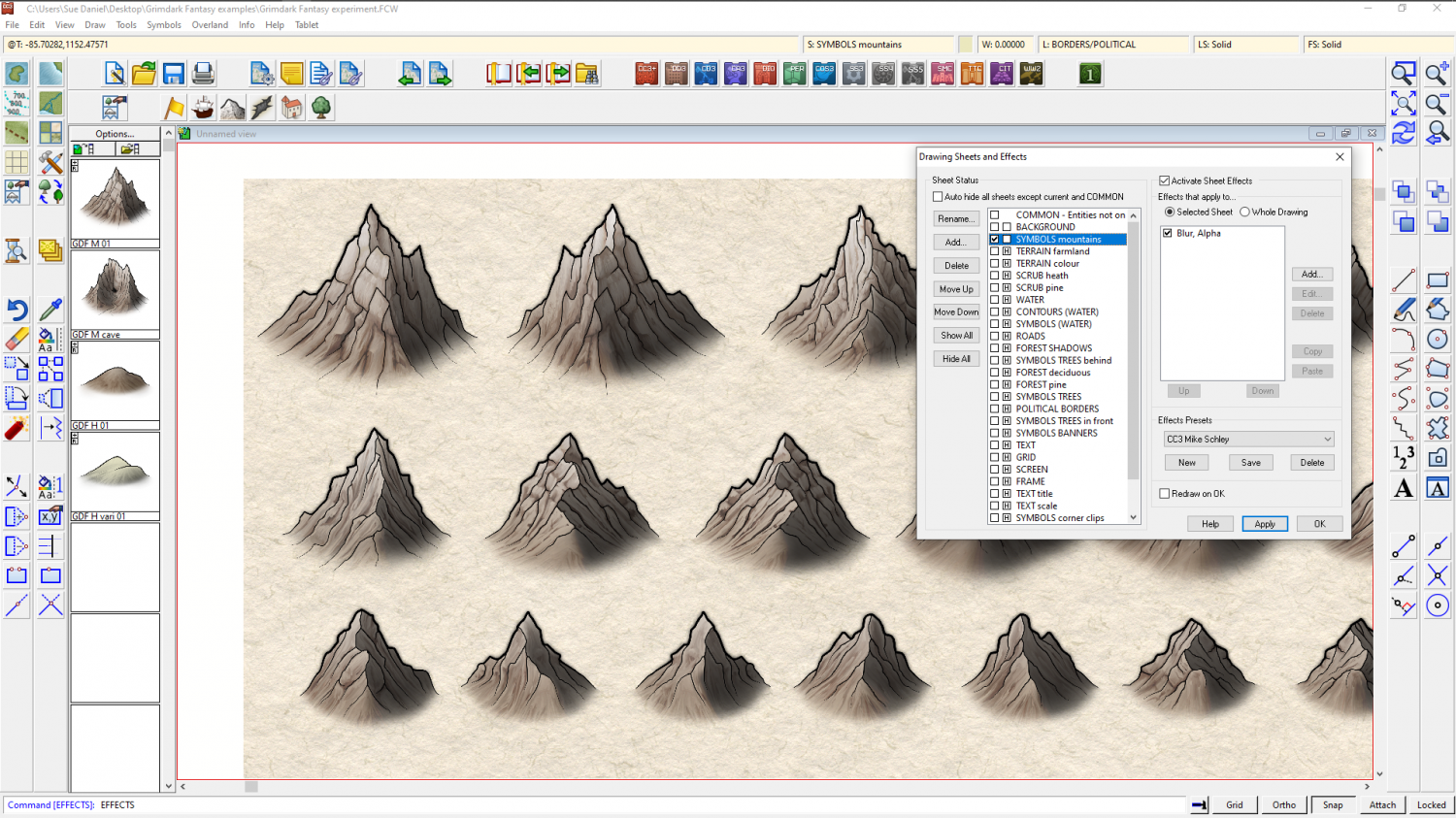Toggle Auto hide all sheets checkbox
The width and height of the screenshot is (1456, 818).
point(938,197)
